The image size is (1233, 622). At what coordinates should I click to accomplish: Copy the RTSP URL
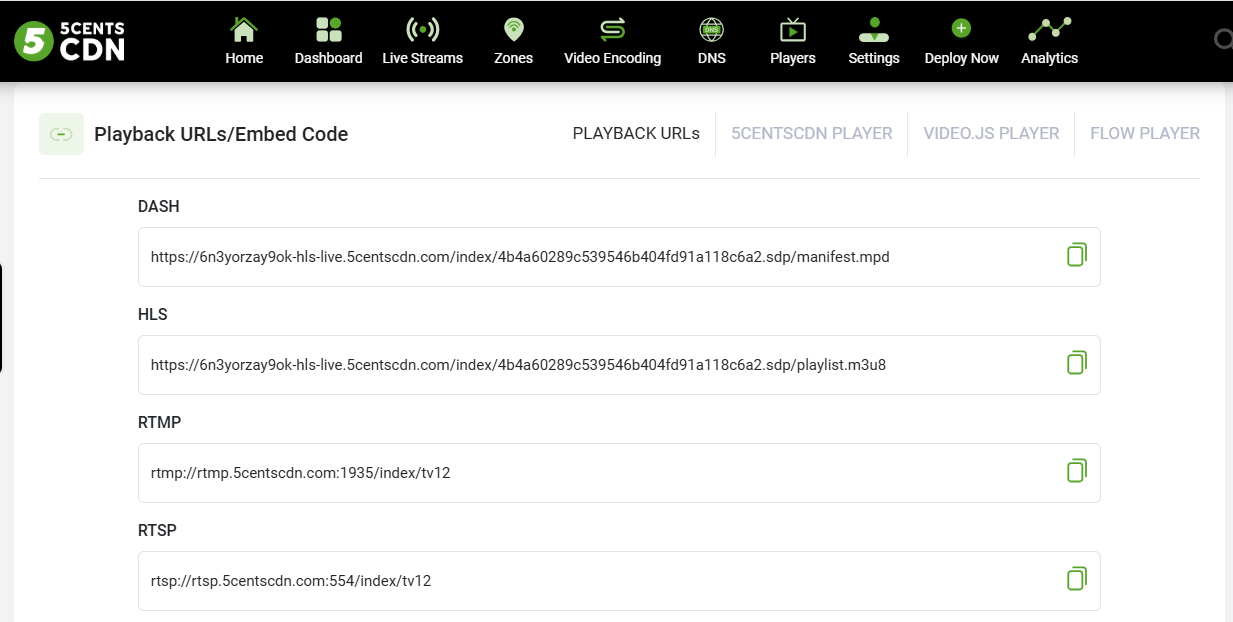coord(1076,579)
